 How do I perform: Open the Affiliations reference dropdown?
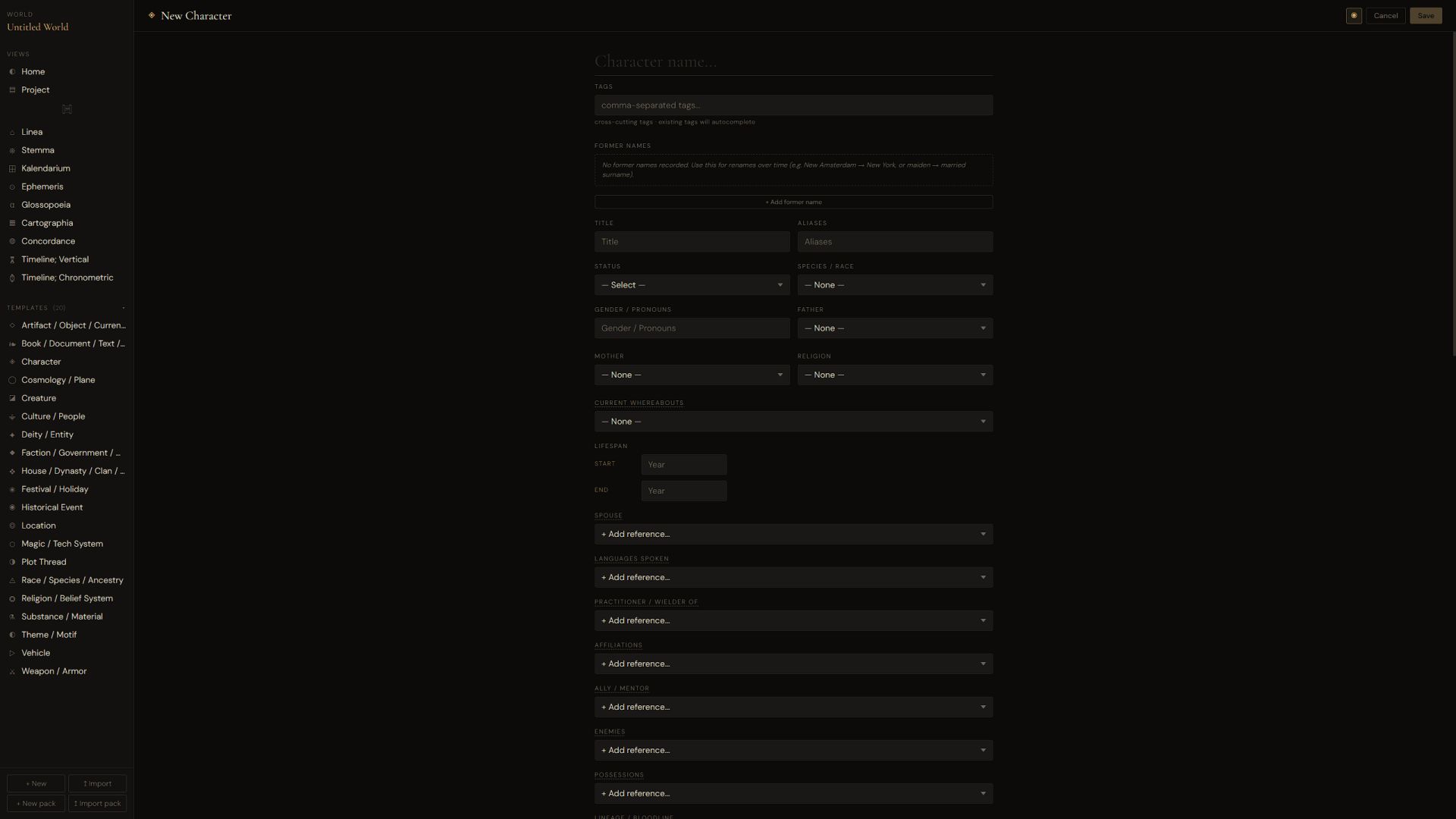793,664
